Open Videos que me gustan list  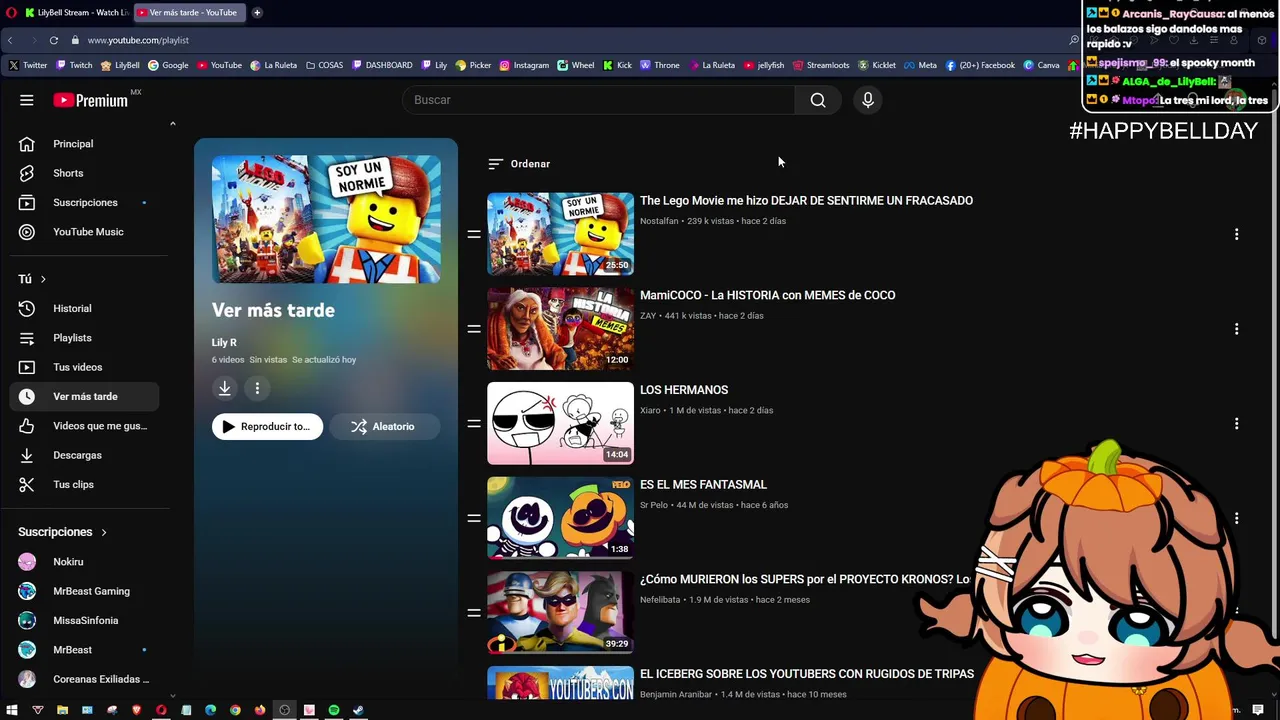coord(84,426)
